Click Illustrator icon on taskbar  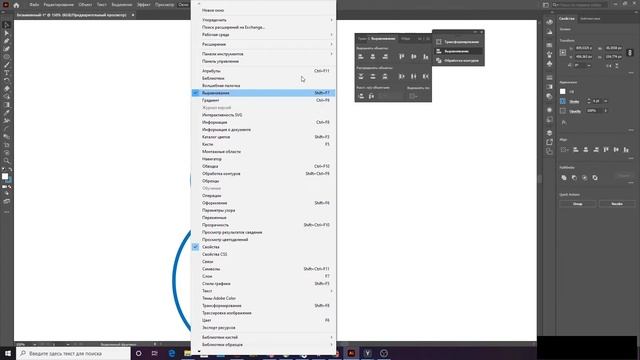pos(351,353)
